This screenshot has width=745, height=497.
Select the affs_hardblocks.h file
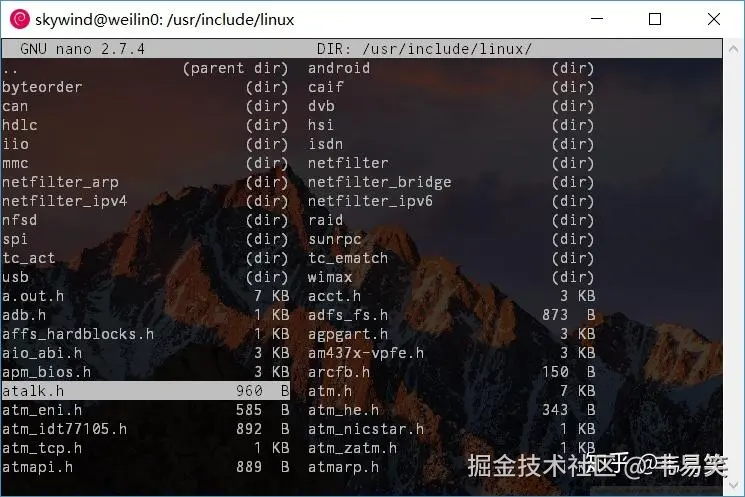pyautogui.click(x=145, y=334)
